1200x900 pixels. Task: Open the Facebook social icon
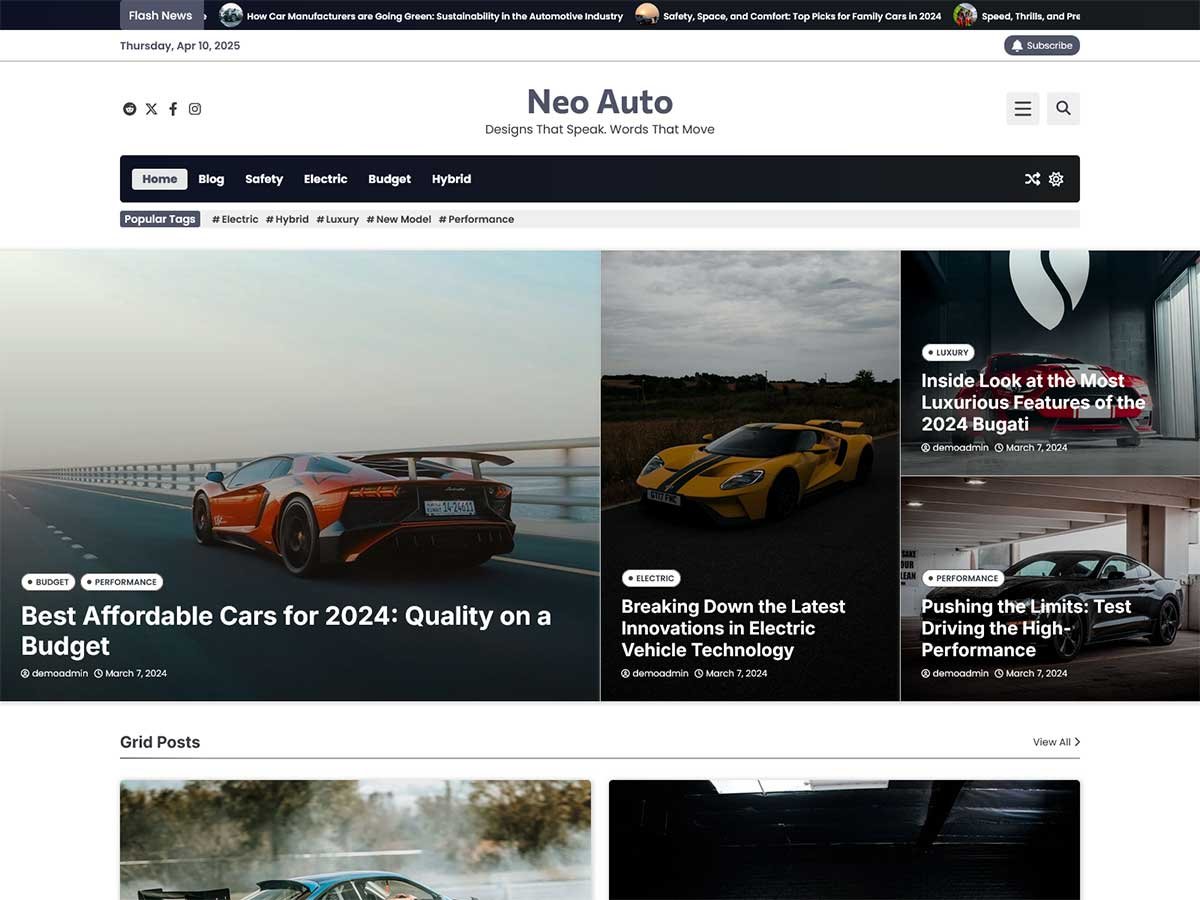pyautogui.click(x=173, y=109)
